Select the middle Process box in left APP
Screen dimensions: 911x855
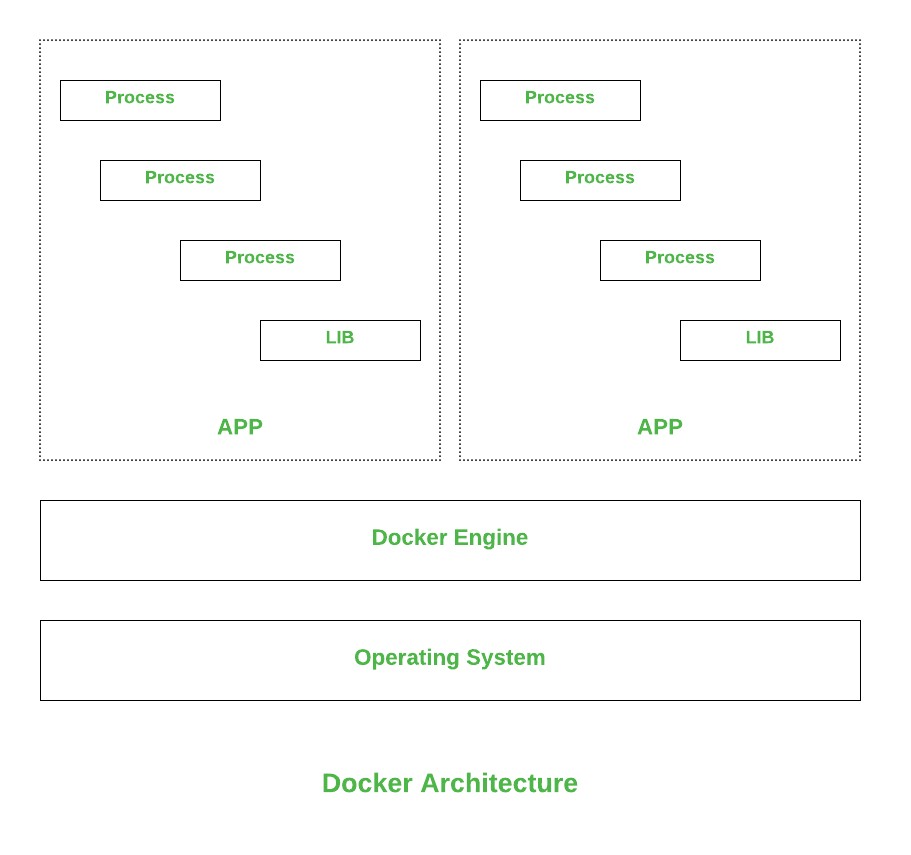pyautogui.click(x=181, y=181)
